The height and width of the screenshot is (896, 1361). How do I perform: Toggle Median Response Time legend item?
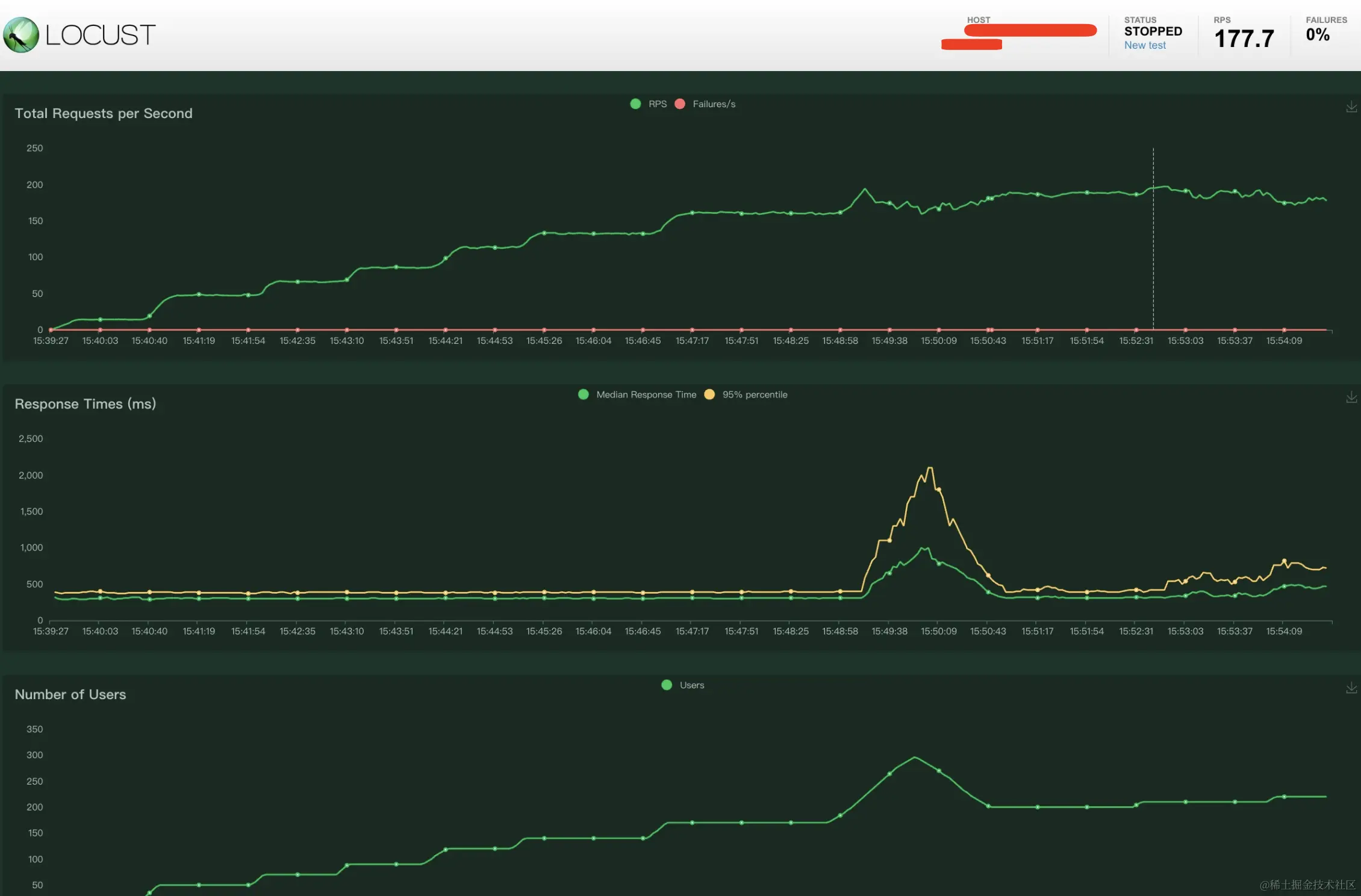[x=646, y=394]
